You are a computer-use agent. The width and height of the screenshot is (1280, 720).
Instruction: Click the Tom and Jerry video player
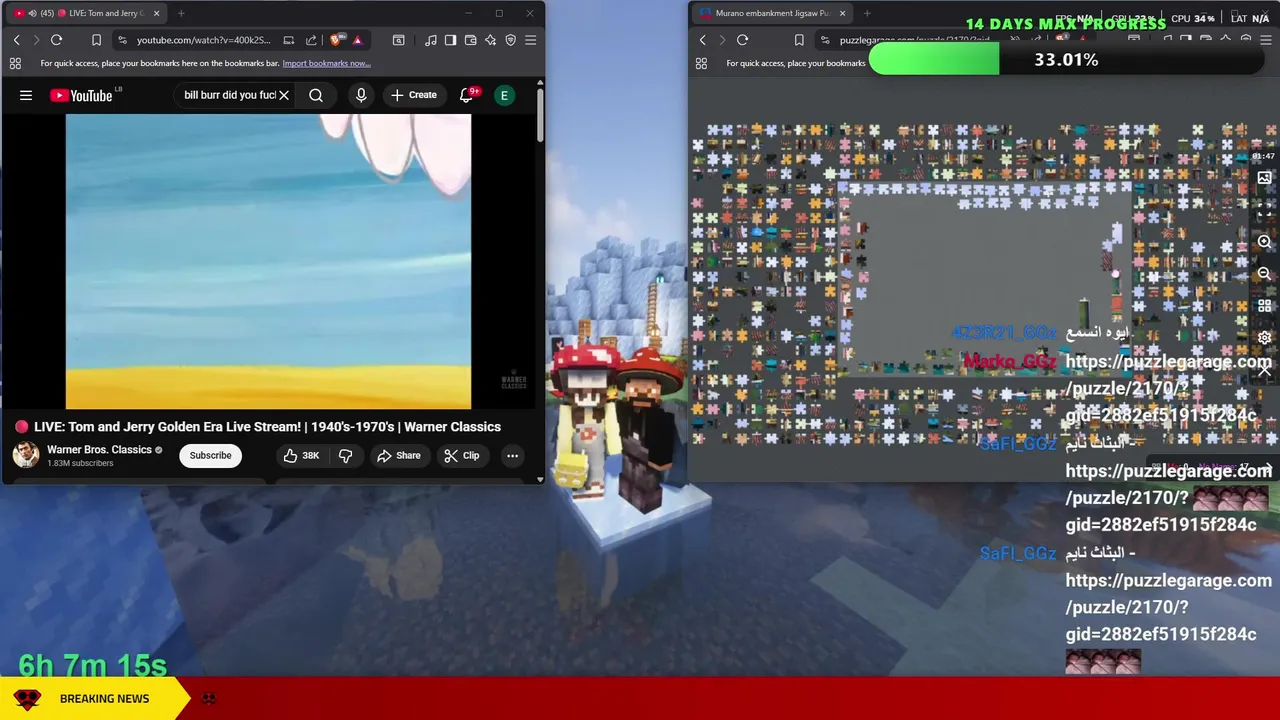268,261
